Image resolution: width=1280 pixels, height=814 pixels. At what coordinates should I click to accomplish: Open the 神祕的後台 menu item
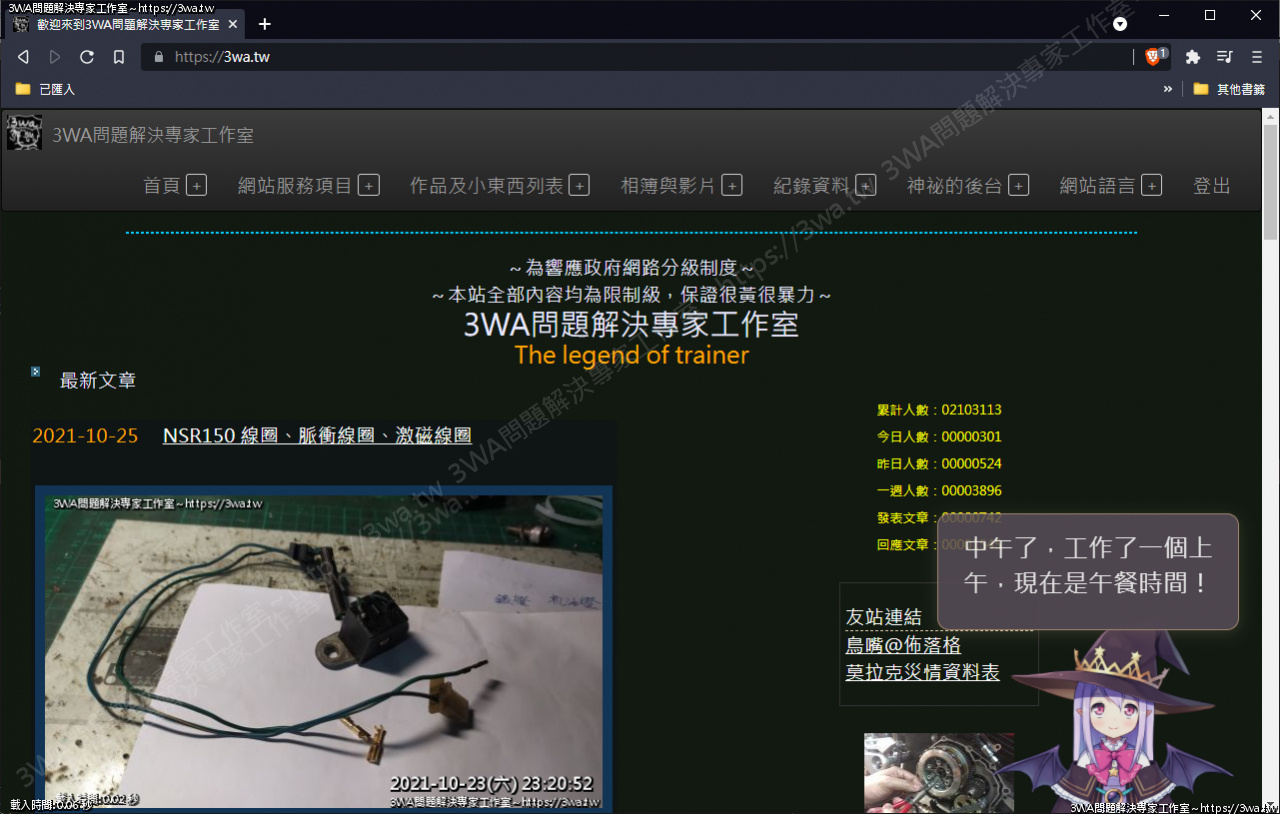pos(954,186)
